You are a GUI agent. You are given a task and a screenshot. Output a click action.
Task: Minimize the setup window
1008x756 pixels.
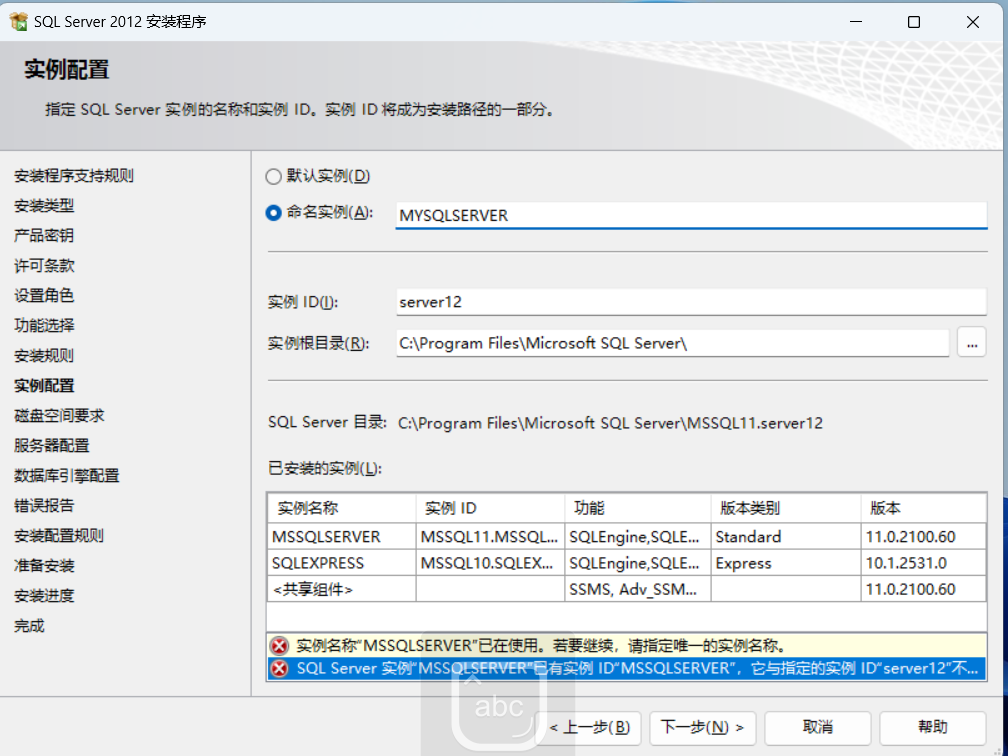pyautogui.click(x=856, y=22)
